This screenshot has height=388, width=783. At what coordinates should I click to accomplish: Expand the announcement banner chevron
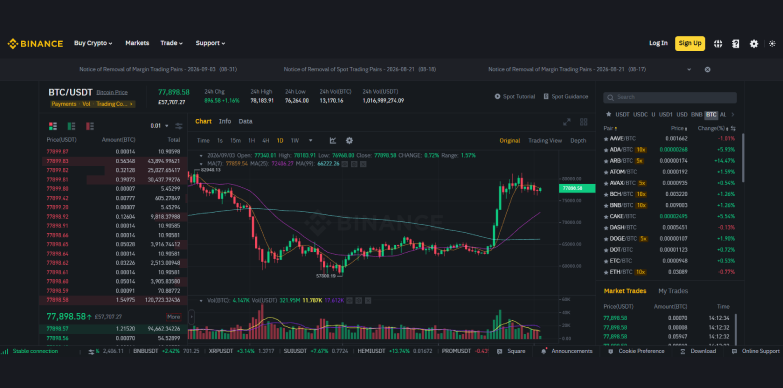(x=689, y=69)
